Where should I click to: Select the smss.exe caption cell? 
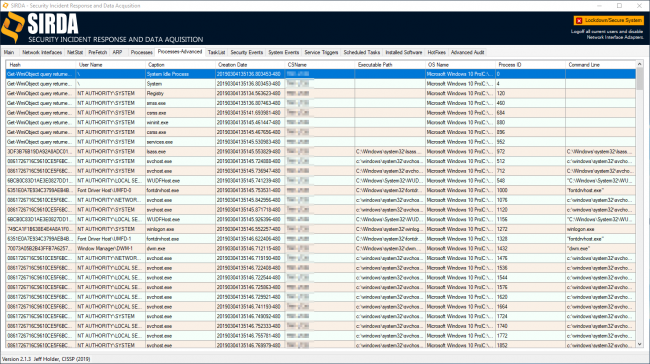click(180, 103)
